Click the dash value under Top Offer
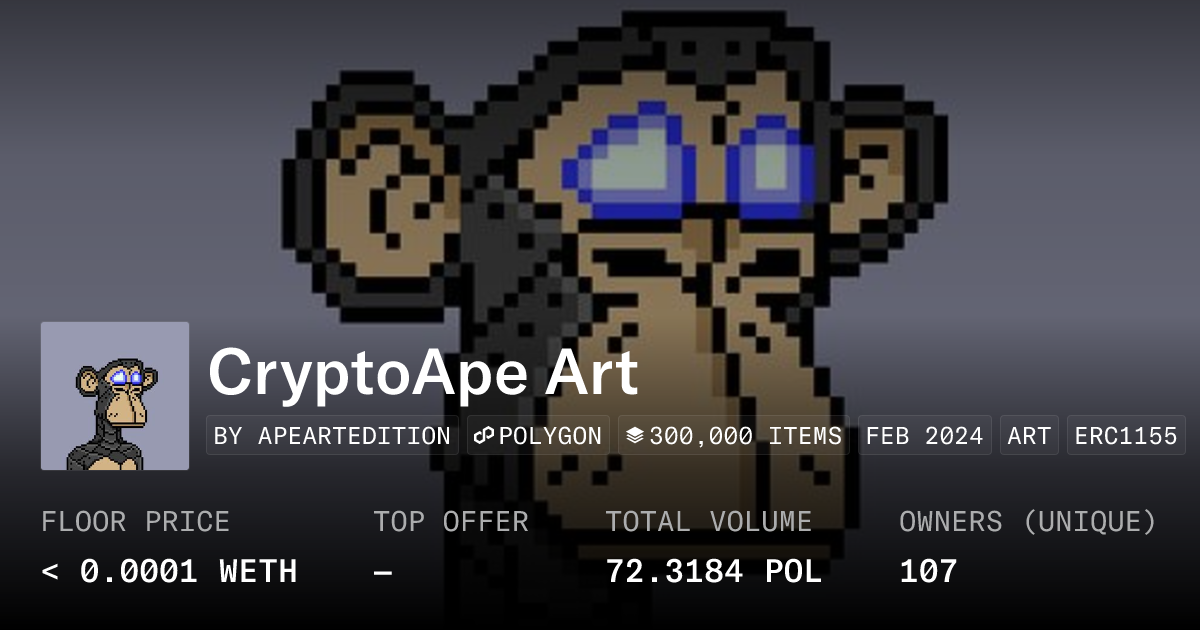Screen dimensions: 1200x630 pyautogui.click(x=383, y=572)
